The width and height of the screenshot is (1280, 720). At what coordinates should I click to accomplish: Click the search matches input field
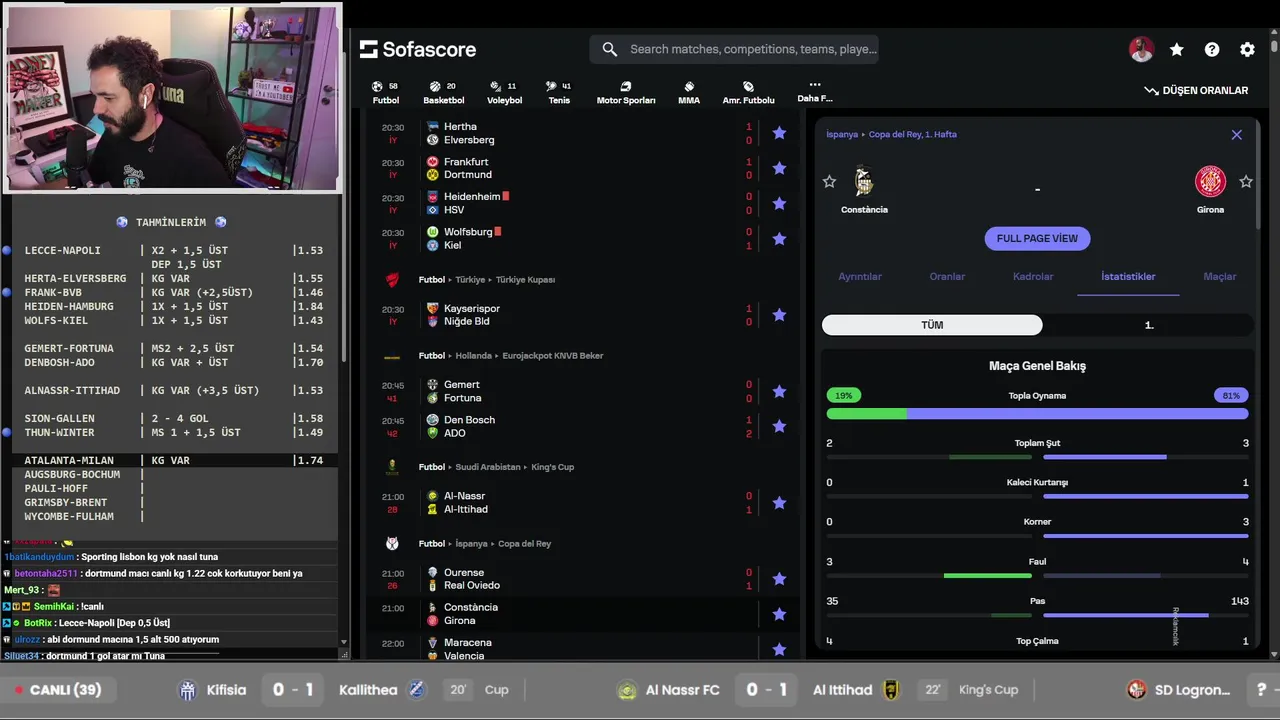click(734, 49)
